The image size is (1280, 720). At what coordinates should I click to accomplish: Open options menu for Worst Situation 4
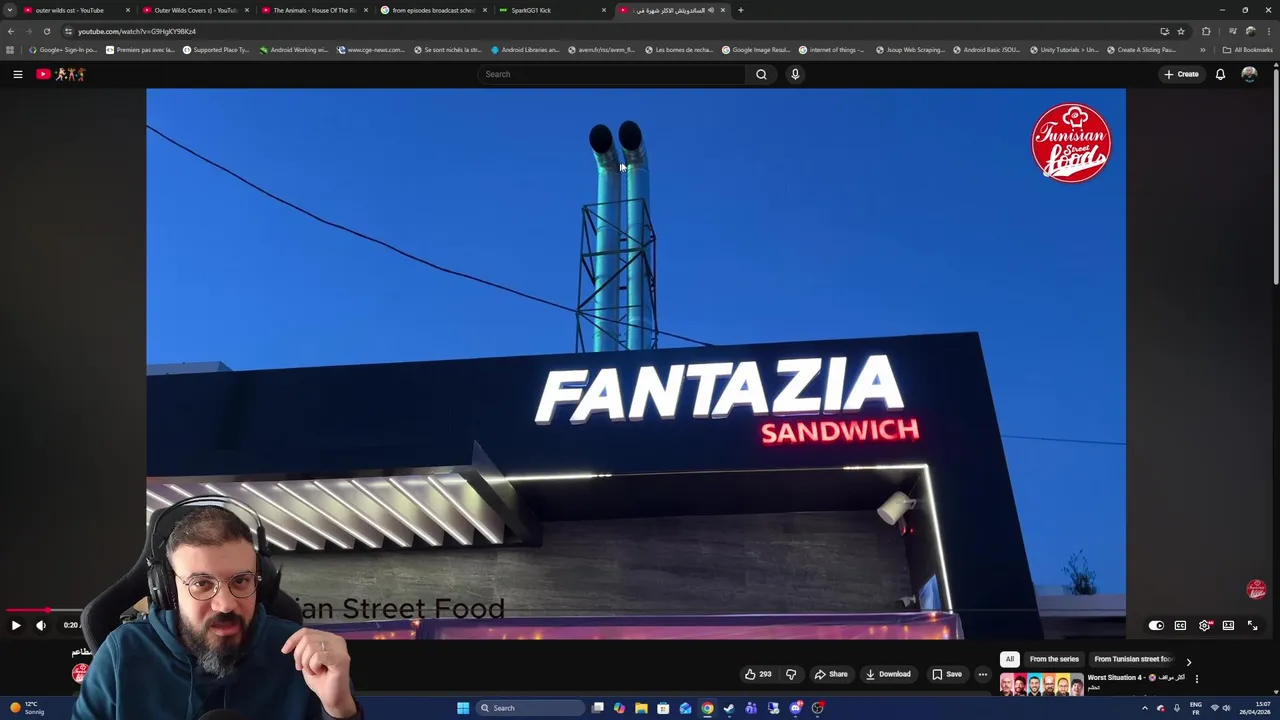pyautogui.click(x=1196, y=679)
